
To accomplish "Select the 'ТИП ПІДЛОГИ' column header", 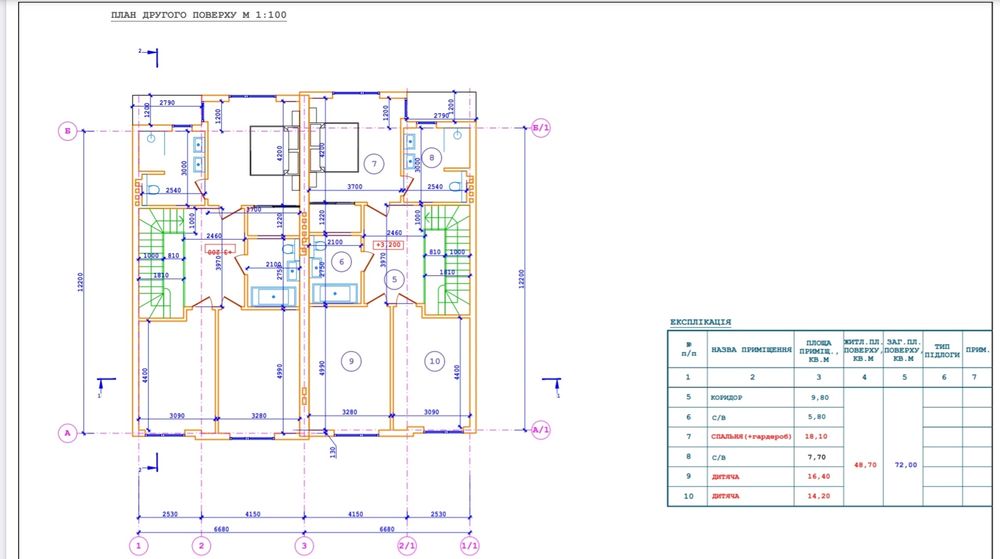I will [942, 351].
